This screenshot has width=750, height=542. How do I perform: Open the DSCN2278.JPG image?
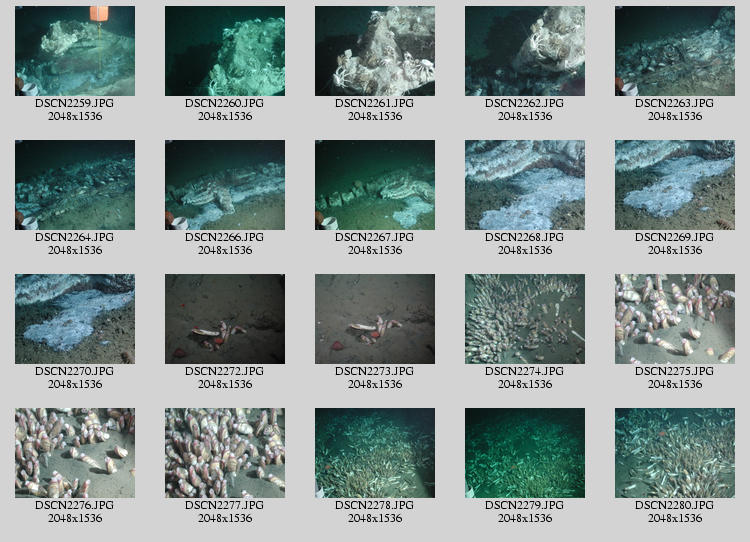coord(375,453)
